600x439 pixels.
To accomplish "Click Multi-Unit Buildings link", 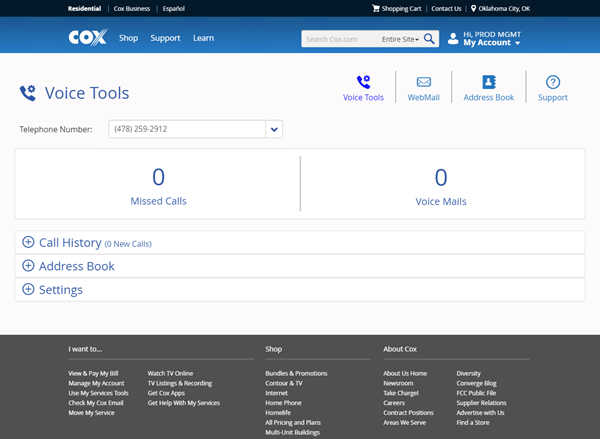I will click(293, 432).
